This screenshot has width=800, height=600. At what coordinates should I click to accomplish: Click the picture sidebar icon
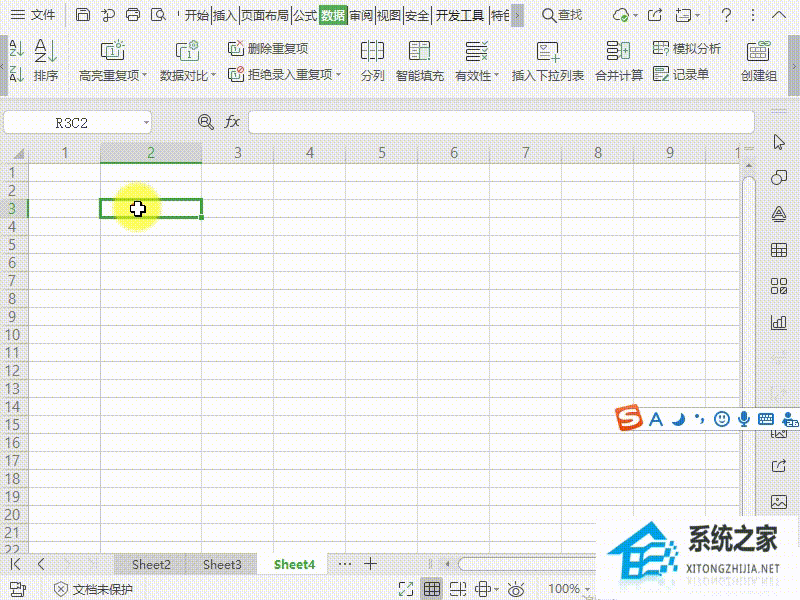point(779,502)
